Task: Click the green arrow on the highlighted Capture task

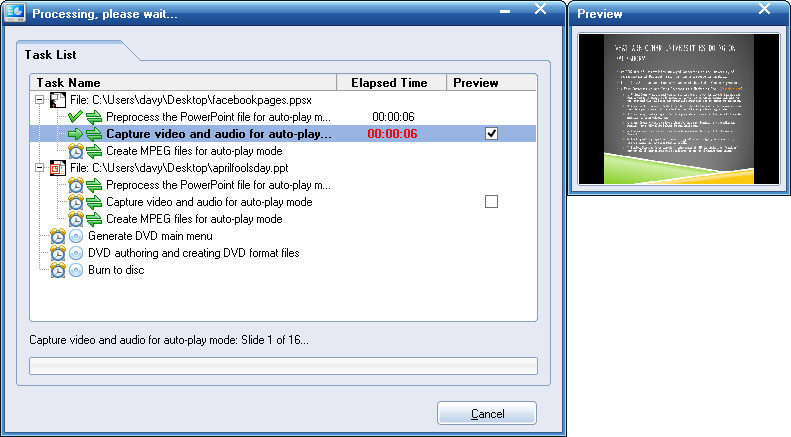Action: pos(75,134)
